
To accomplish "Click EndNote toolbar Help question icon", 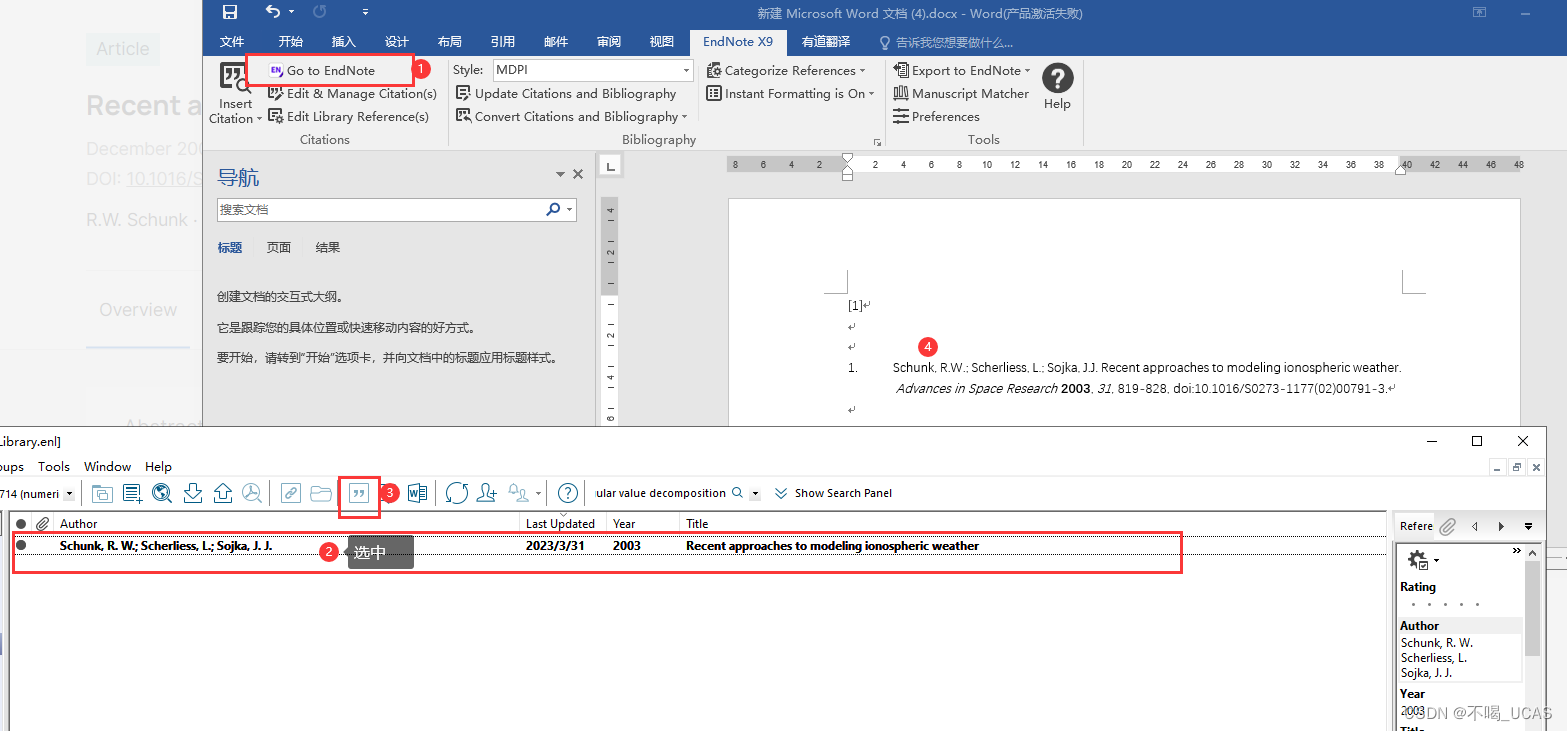I will tap(568, 493).
